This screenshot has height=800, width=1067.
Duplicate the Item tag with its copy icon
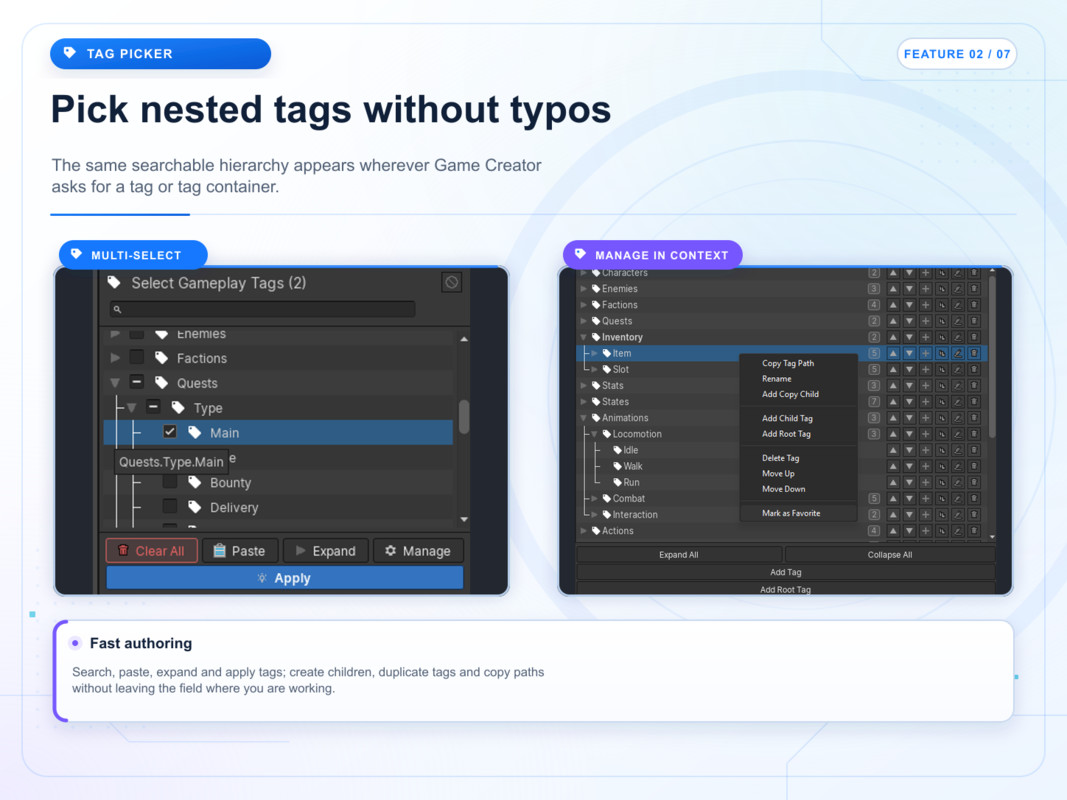point(942,353)
